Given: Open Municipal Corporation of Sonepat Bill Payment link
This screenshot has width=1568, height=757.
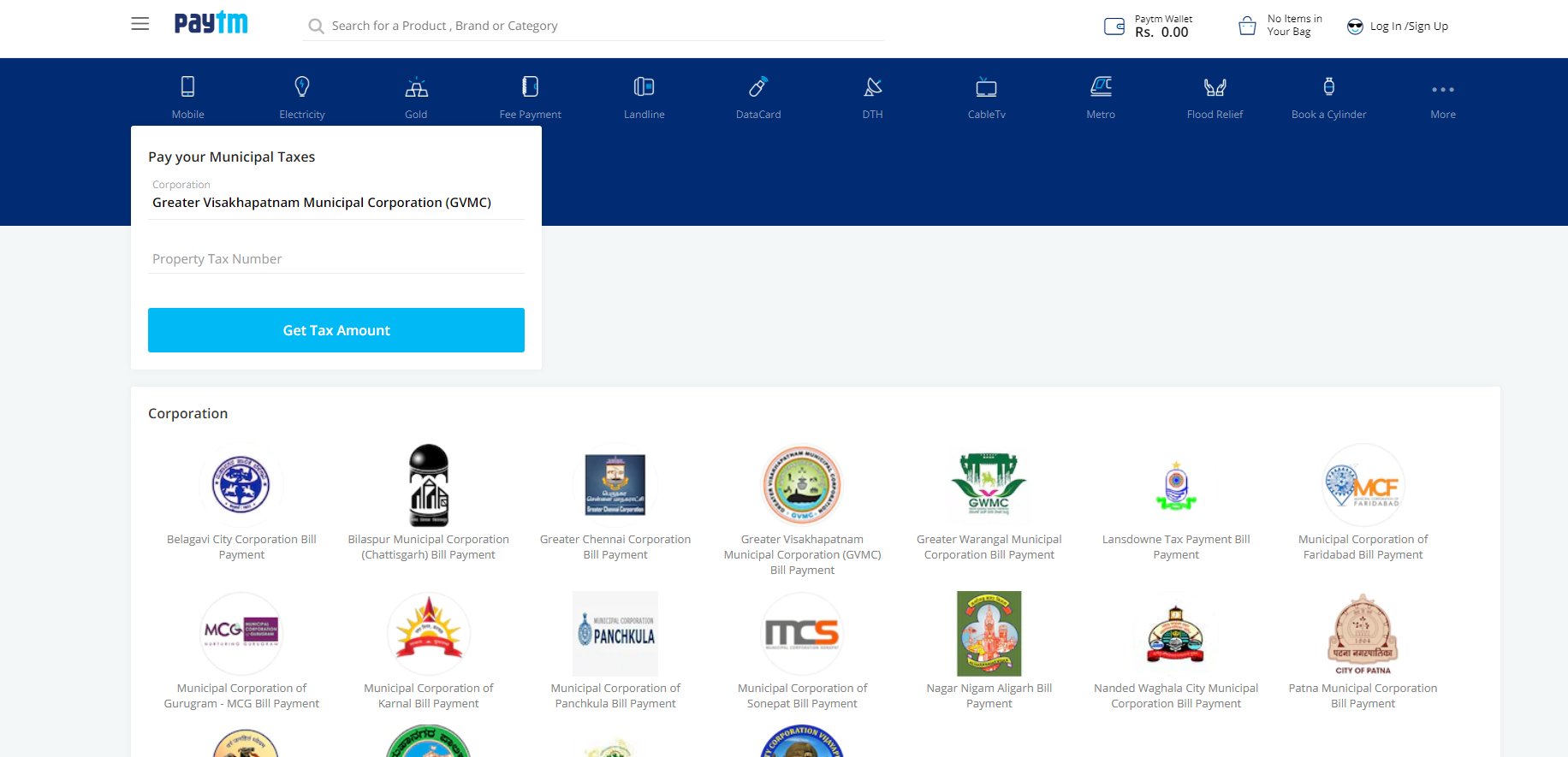Looking at the screenshot, I should tap(802, 696).
